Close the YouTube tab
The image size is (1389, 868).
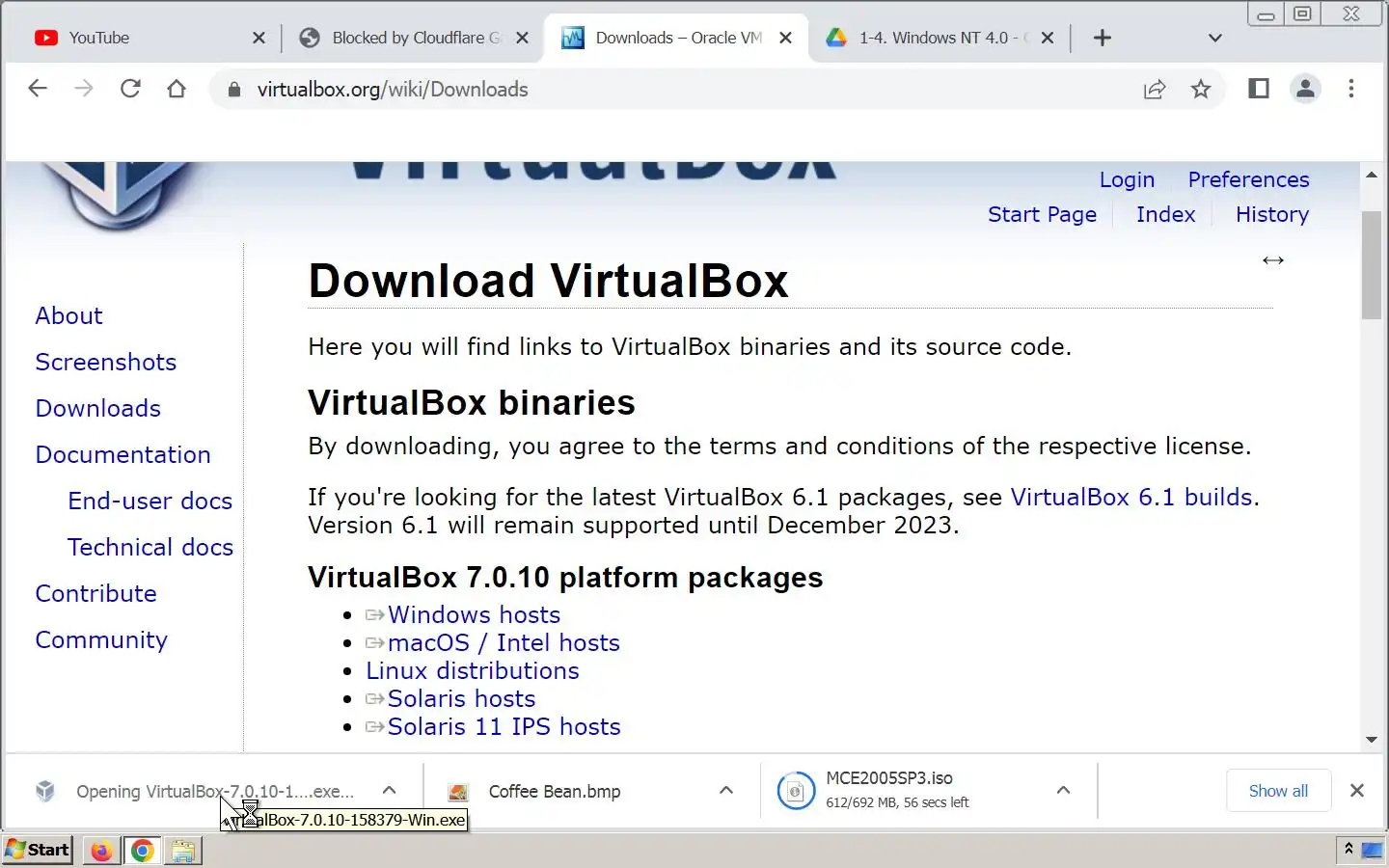click(259, 38)
